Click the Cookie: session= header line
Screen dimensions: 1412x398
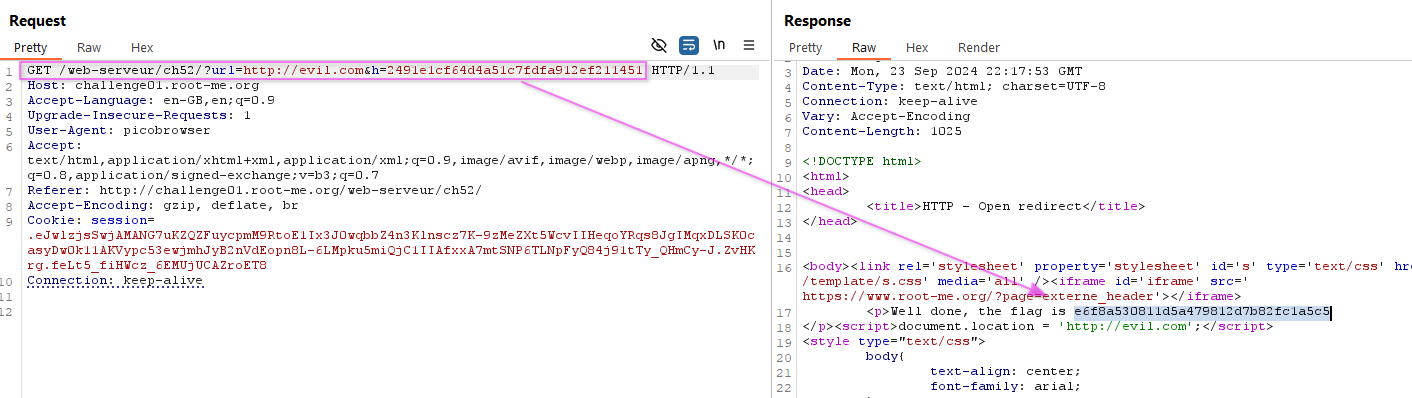tap(91, 220)
